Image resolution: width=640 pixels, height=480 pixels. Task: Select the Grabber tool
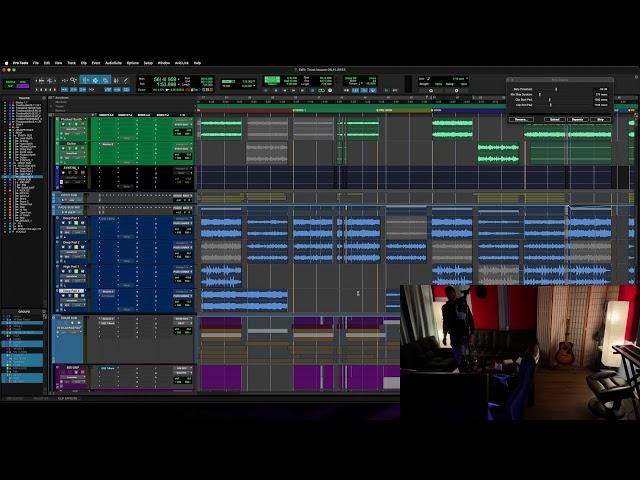tap(105, 80)
